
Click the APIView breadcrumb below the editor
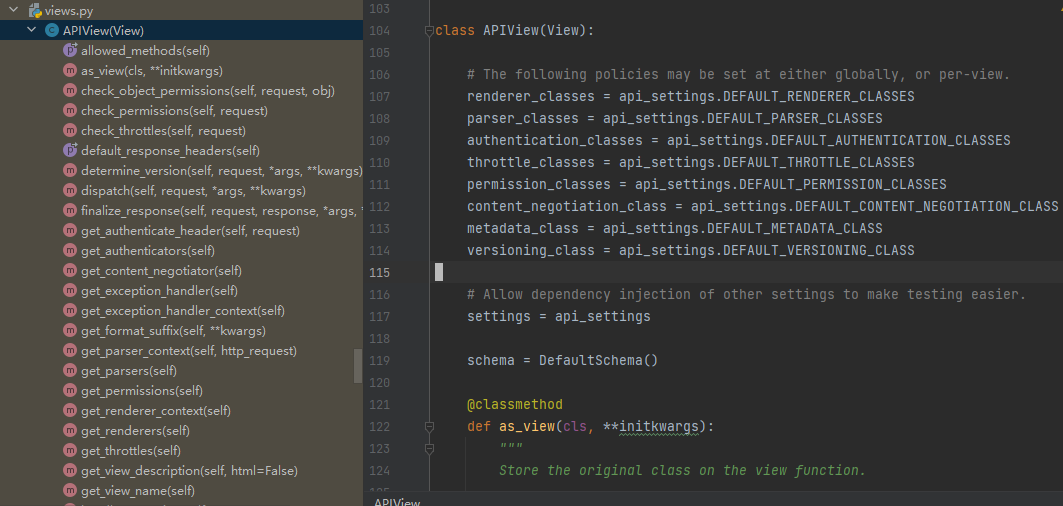click(397, 503)
